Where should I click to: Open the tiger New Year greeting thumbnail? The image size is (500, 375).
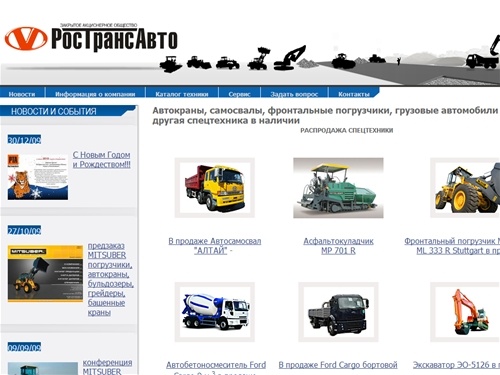click(x=38, y=177)
